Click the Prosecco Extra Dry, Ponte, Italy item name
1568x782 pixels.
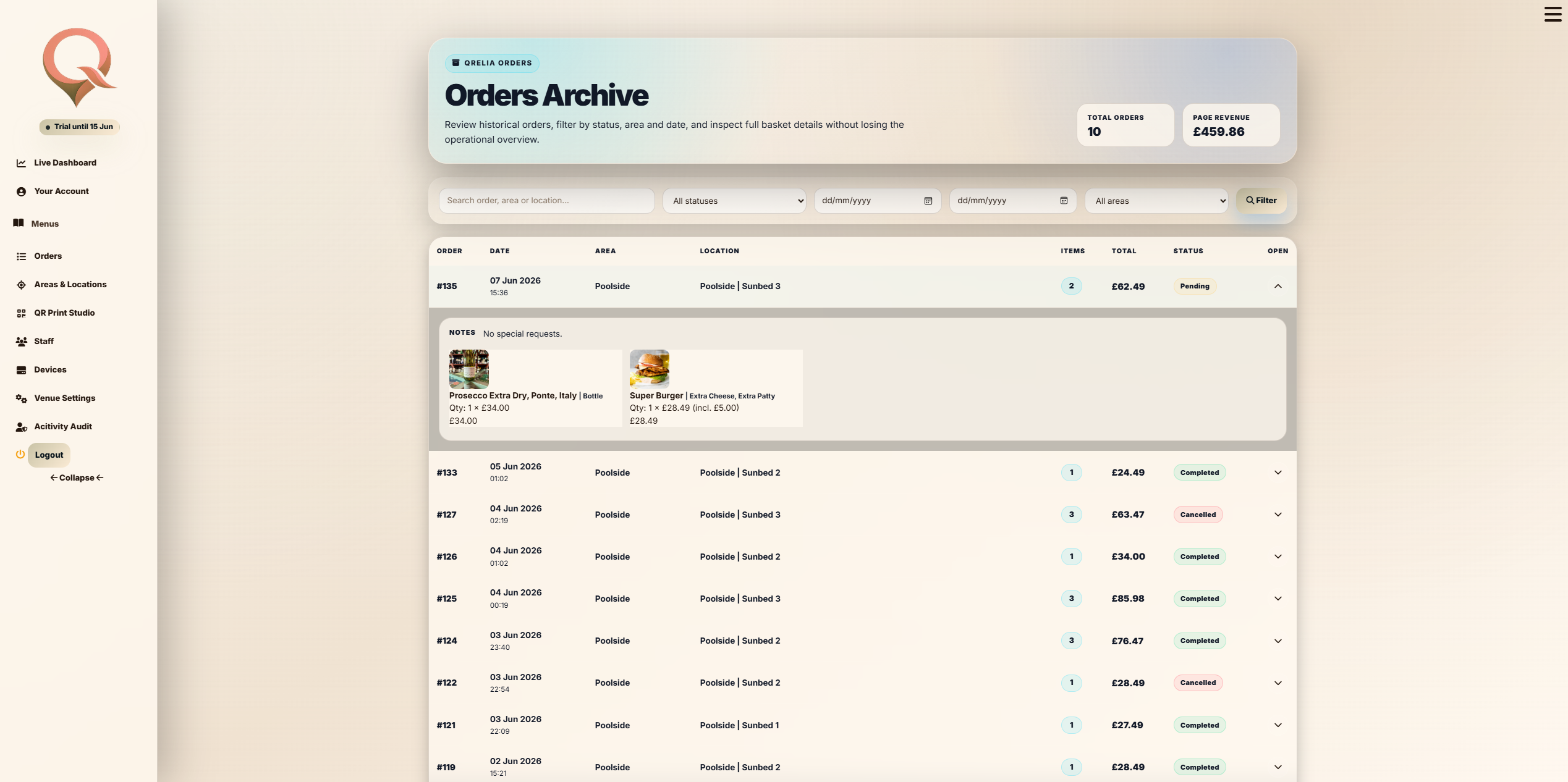click(x=512, y=396)
